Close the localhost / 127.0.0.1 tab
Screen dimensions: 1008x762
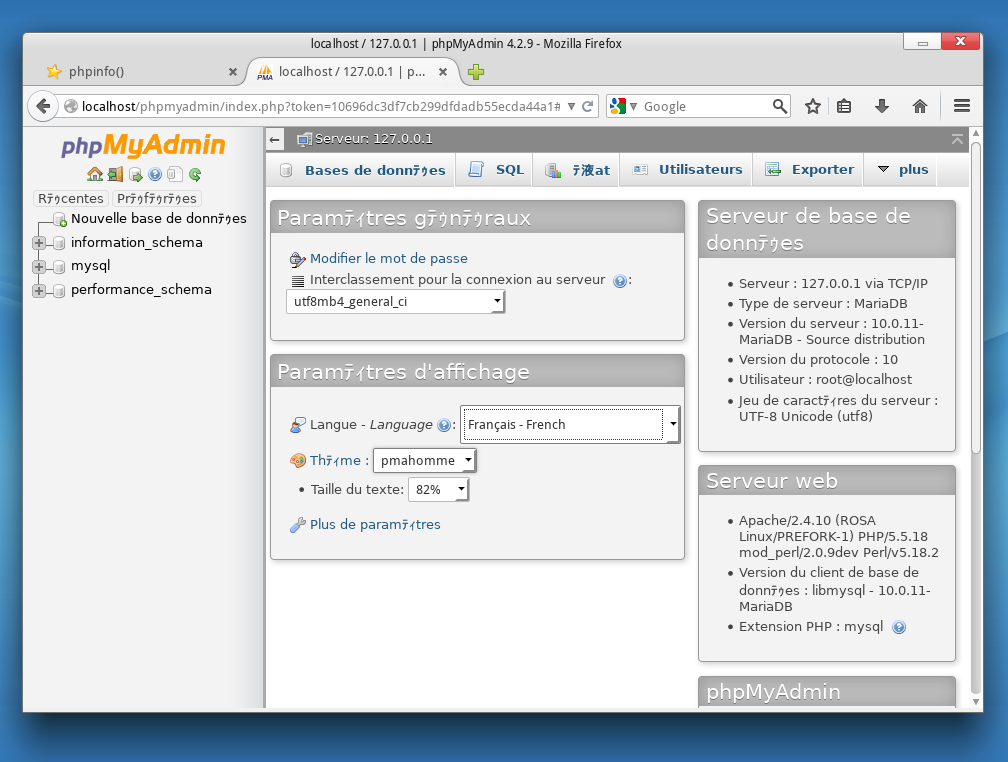pyautogui.click(x=443, y=72)
